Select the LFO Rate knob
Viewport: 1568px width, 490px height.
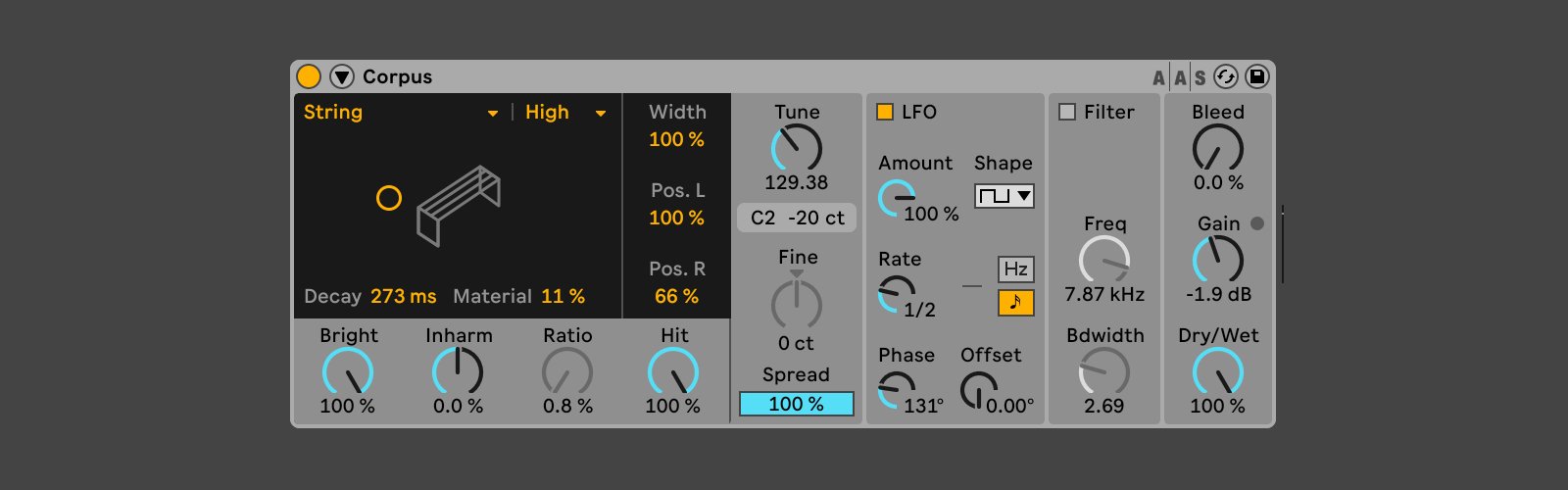click(896, 295)
